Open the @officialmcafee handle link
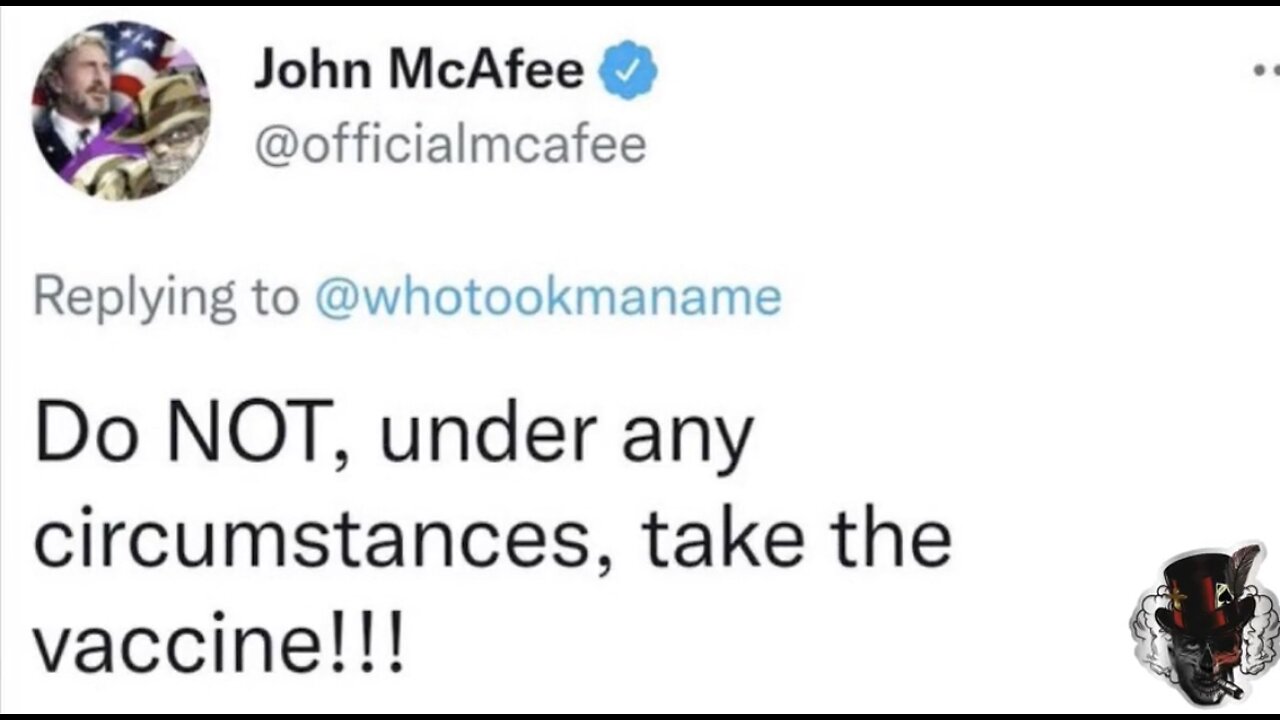 [450, 146]
